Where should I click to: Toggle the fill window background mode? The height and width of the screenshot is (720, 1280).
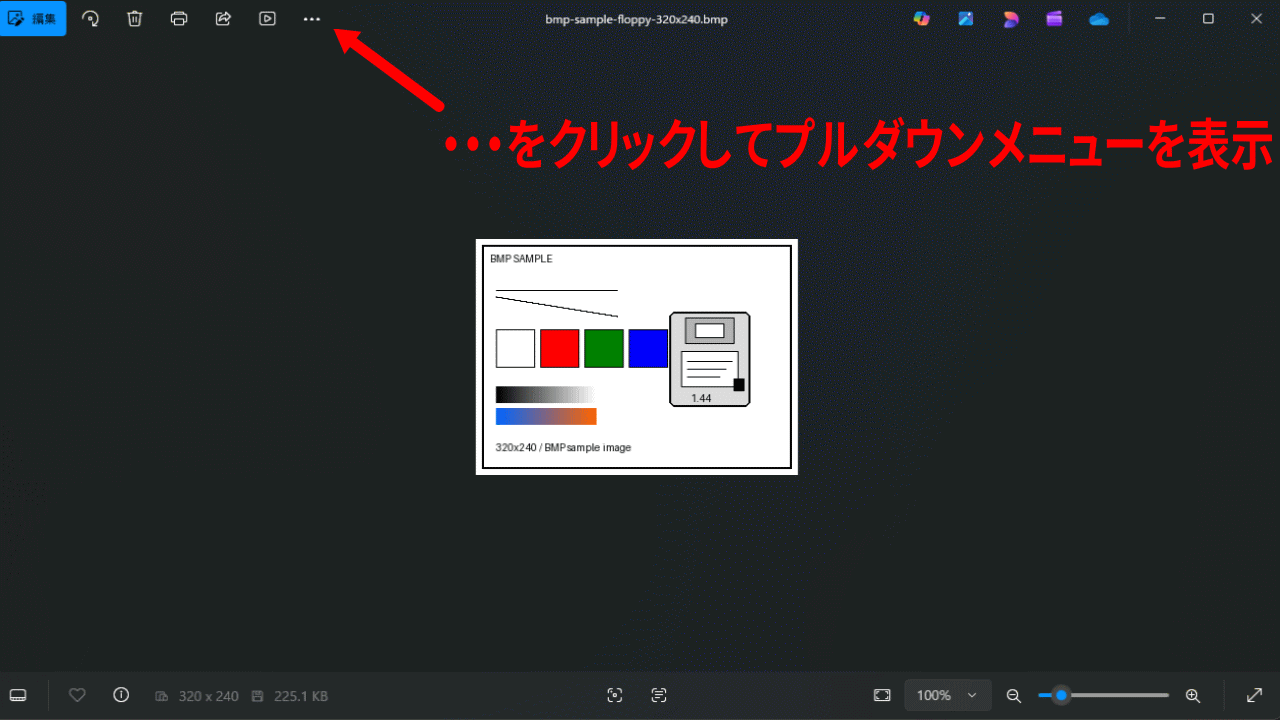tap(881, 695)
